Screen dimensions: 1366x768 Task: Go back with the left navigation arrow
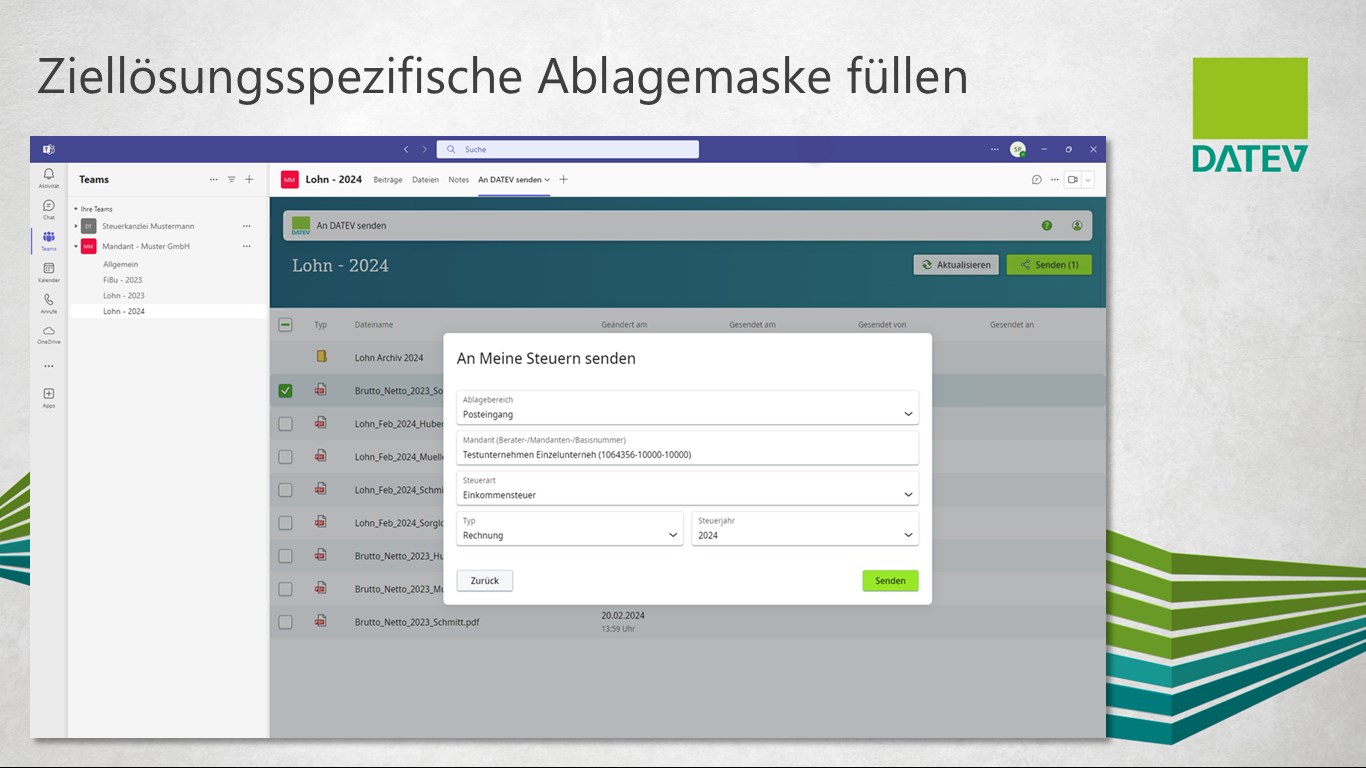pyautogui.click(x=406, y=149)
